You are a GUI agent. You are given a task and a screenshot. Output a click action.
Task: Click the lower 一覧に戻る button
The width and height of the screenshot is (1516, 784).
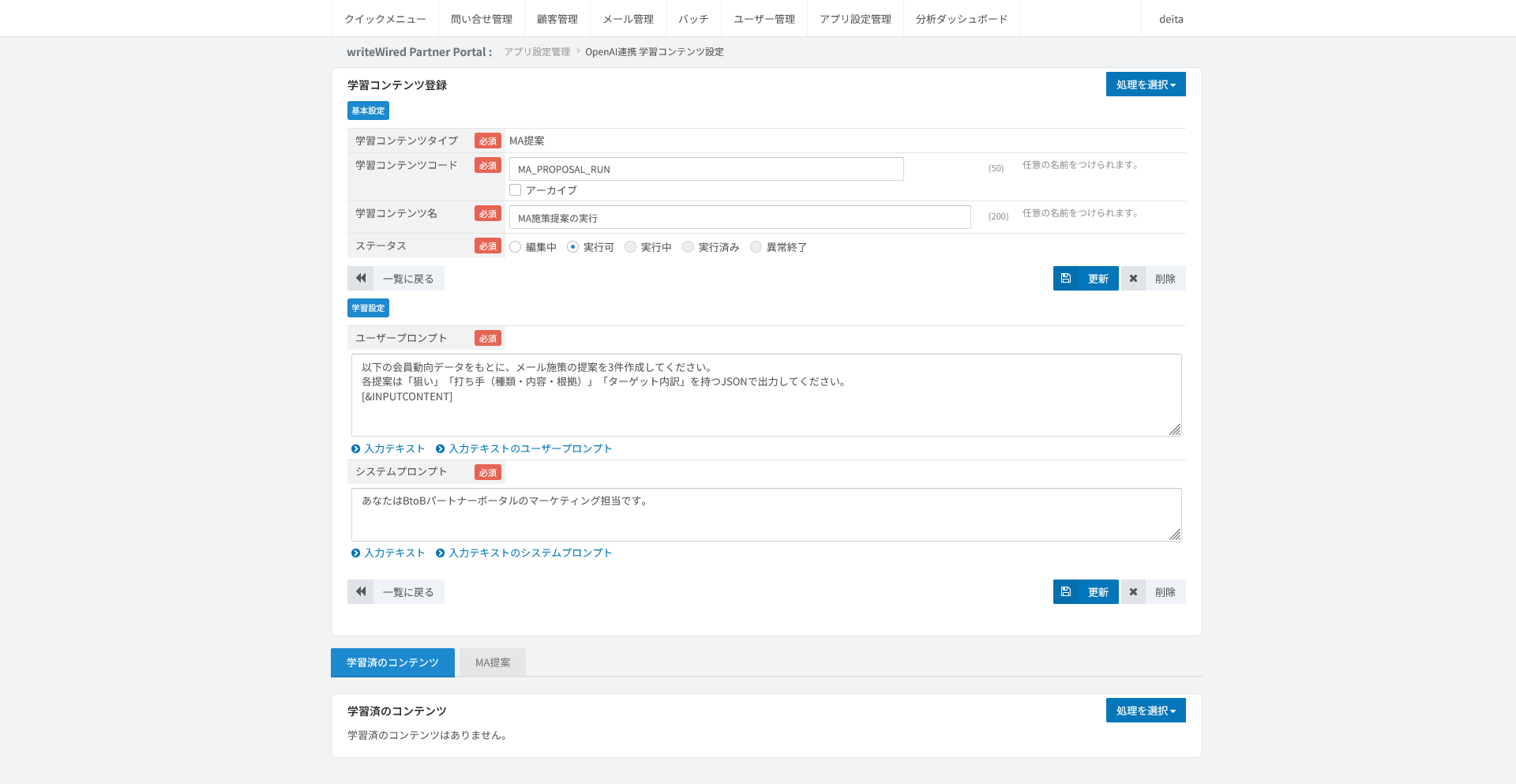pyautogui.click(x=396, y=591)
